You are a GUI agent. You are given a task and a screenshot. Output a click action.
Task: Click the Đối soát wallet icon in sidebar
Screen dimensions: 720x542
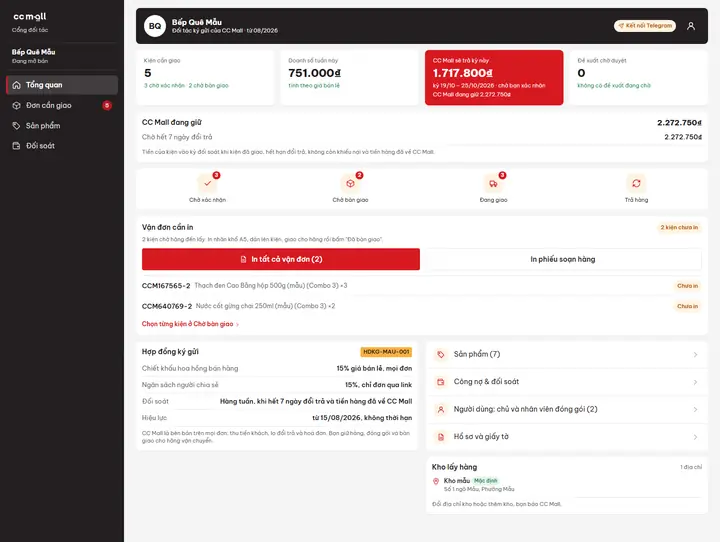[x=17, y=146]
